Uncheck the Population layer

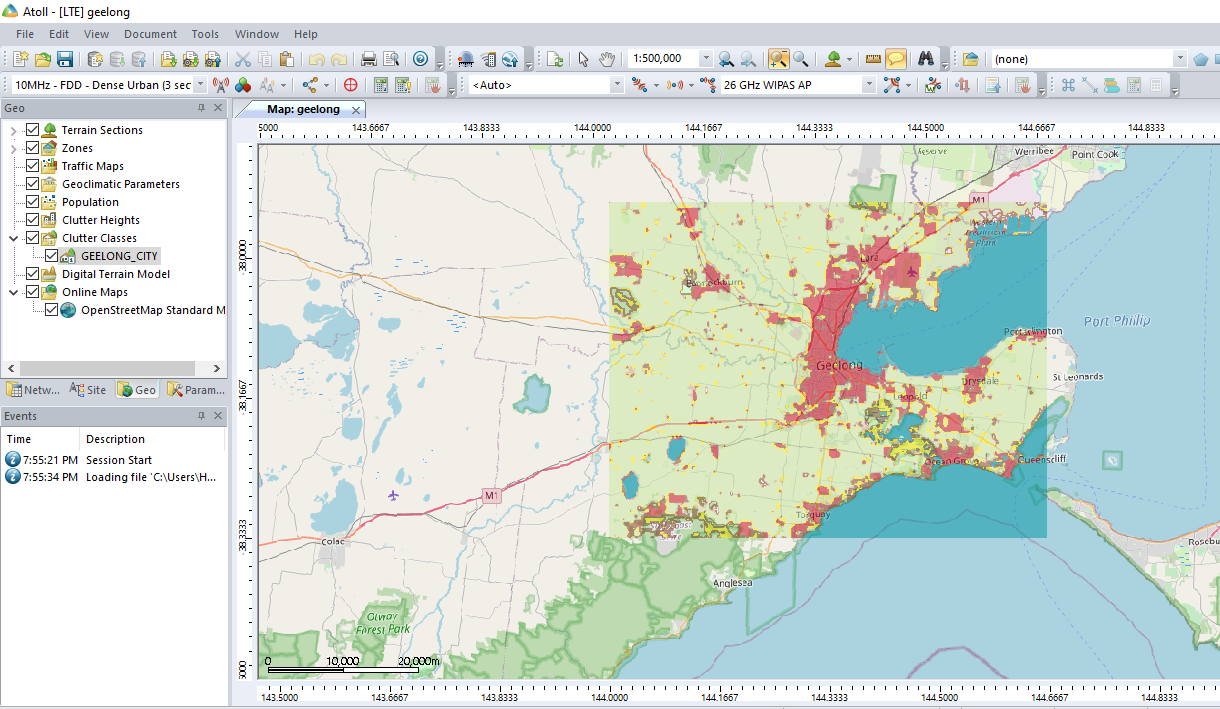34,201
